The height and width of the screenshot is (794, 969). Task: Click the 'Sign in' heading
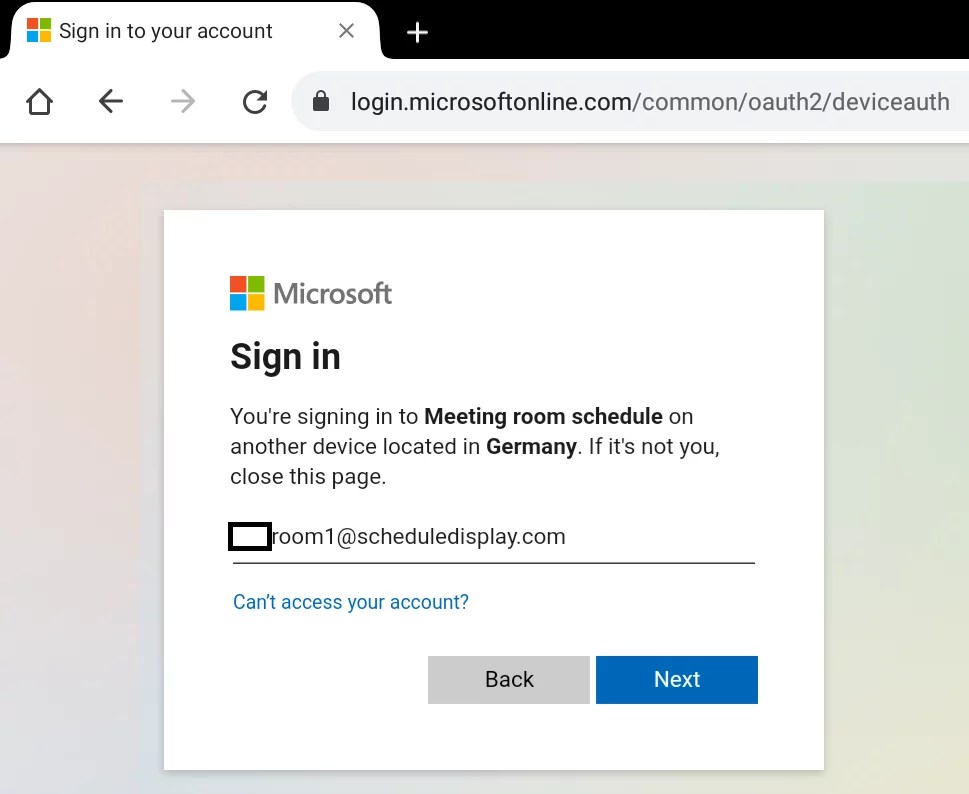[285, 356]
